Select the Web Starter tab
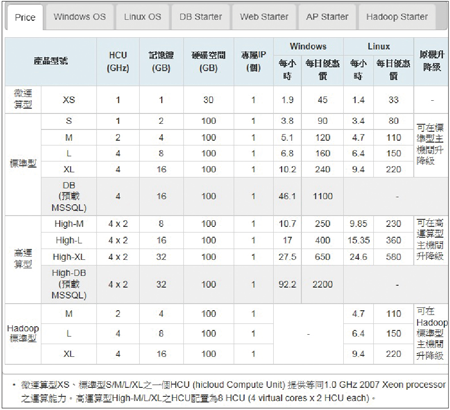 pos(264,17)
